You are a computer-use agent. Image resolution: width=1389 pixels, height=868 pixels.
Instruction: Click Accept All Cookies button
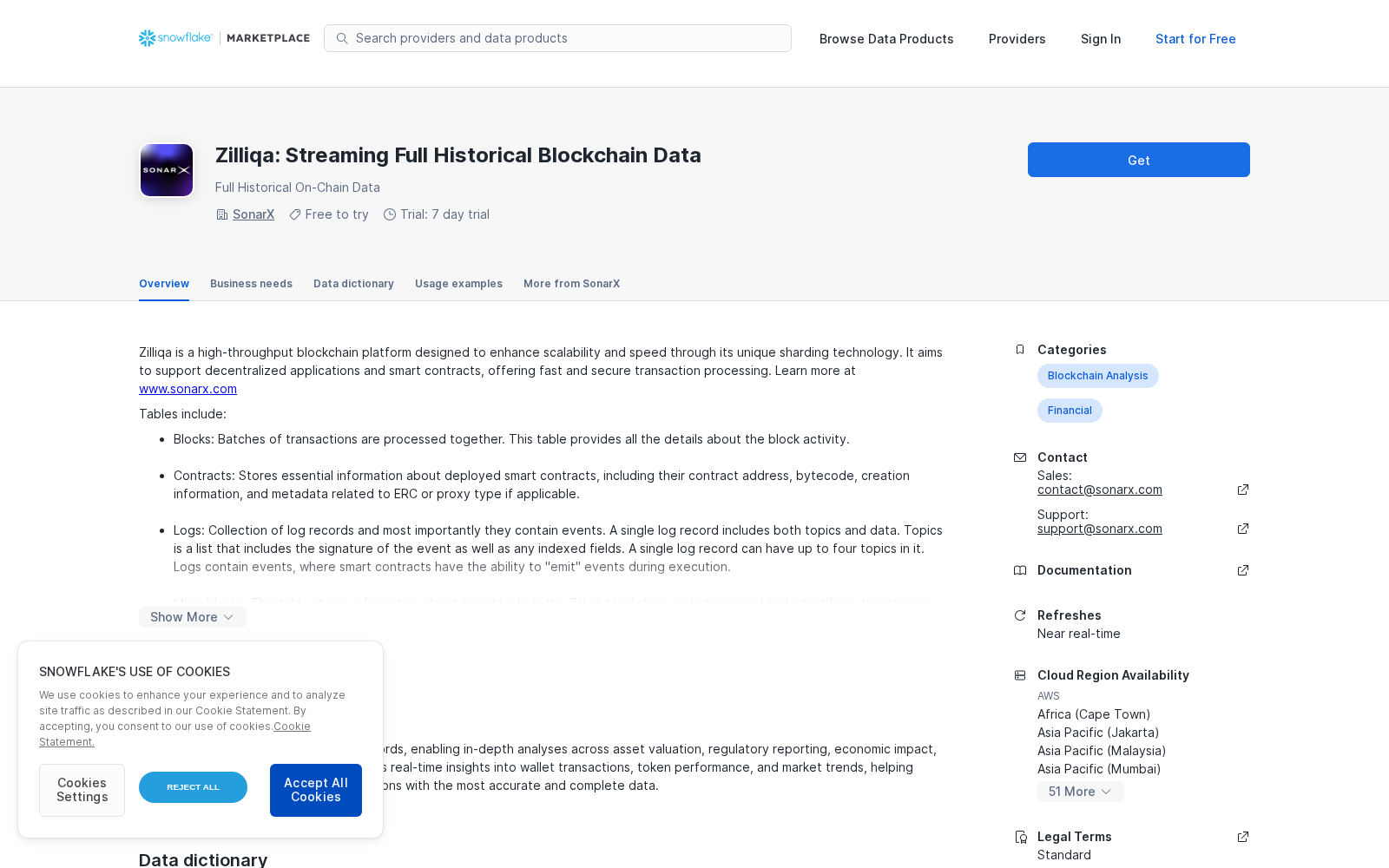(316, 790)
